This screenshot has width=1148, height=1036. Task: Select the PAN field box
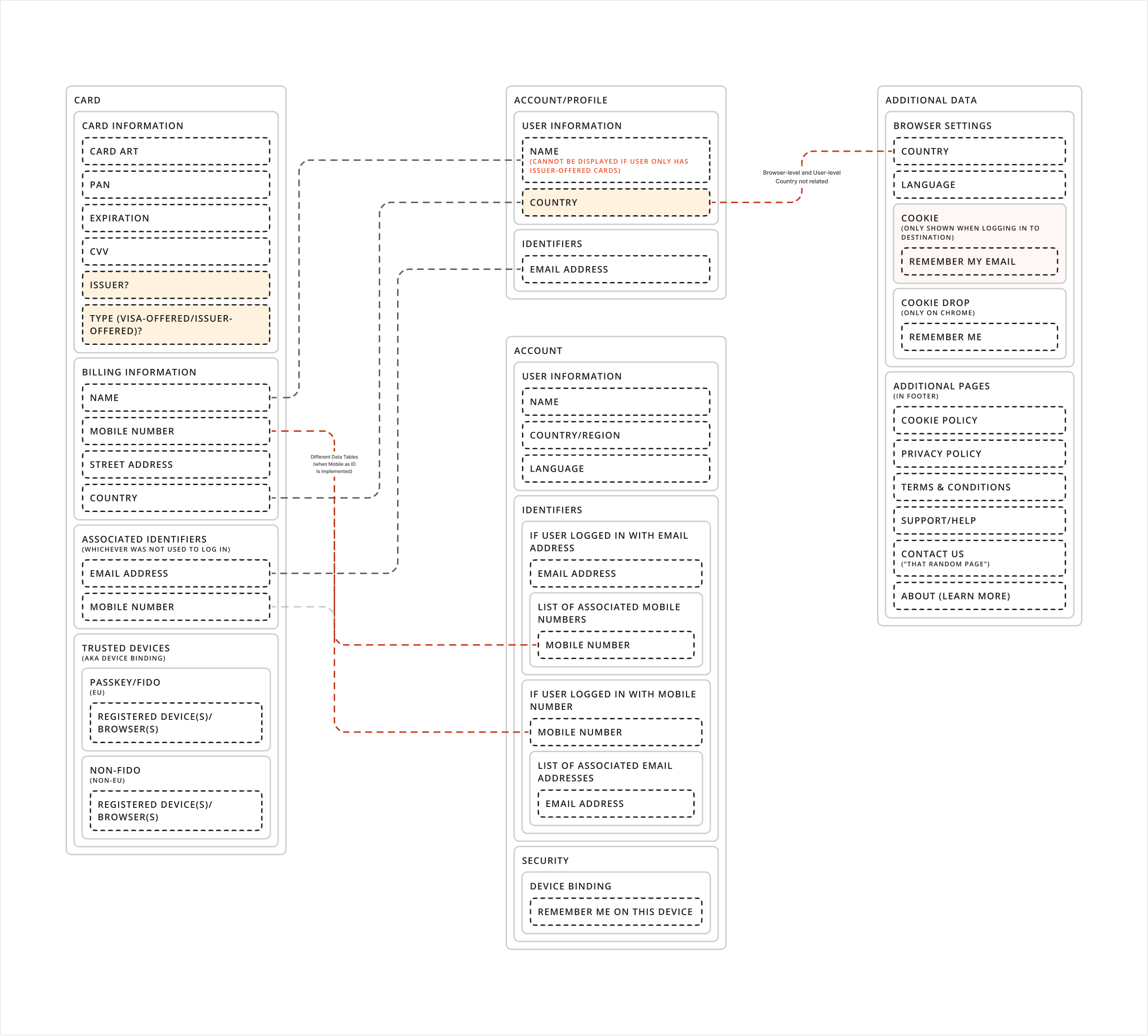[176, 185]
